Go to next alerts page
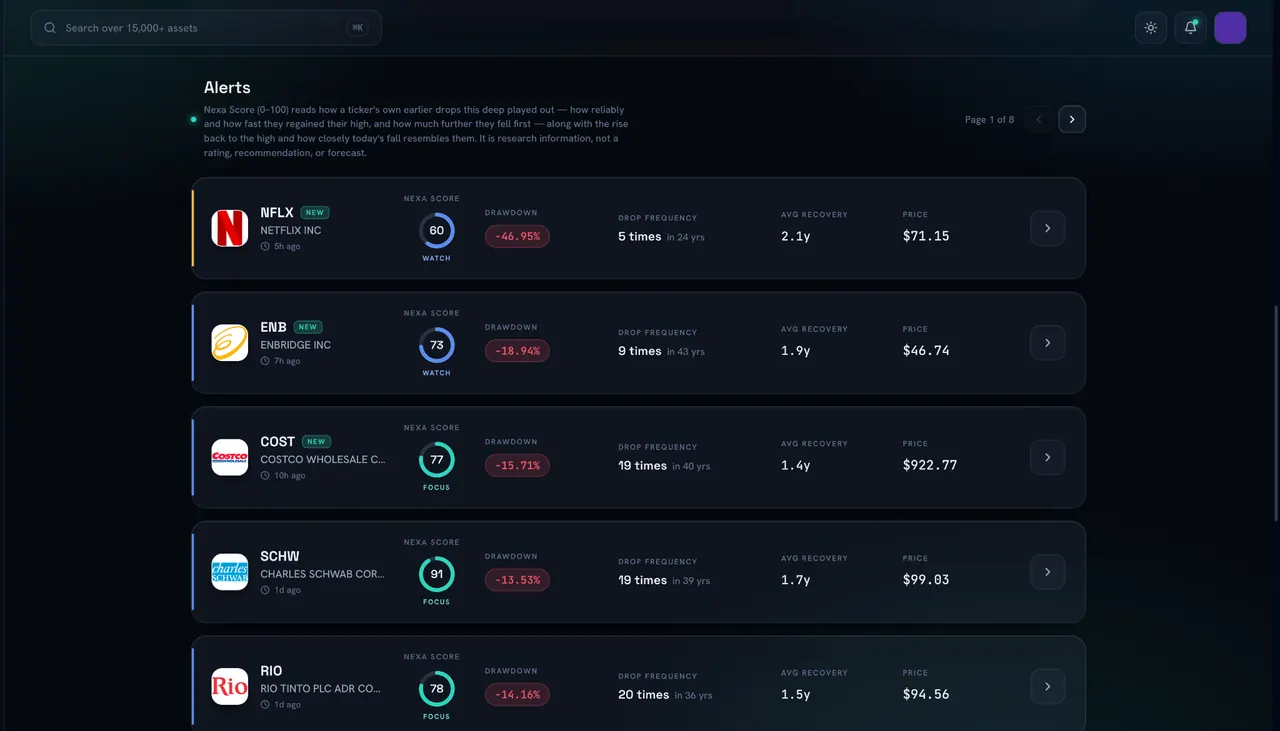The width and height of the screenshot is (1280, 731). 1072,119
